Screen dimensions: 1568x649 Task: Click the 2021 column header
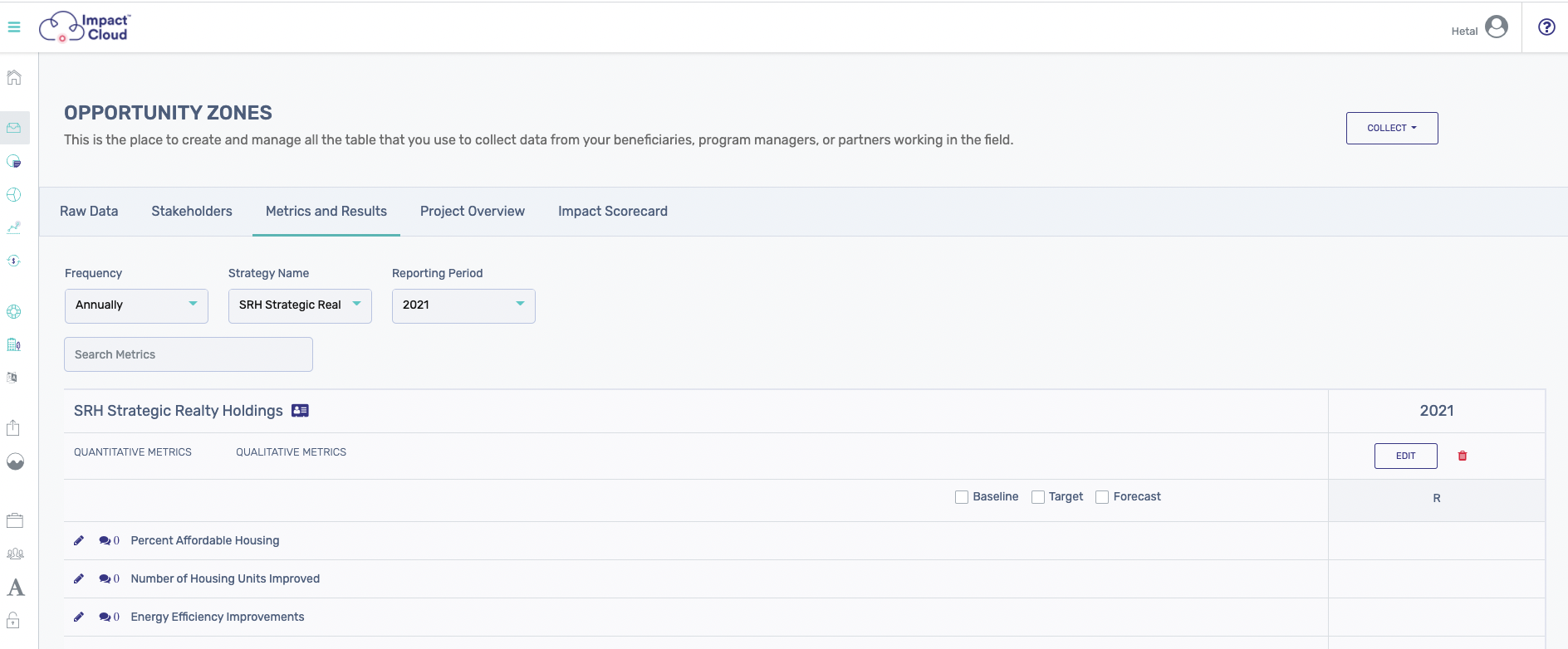(x=1437, y=411)
